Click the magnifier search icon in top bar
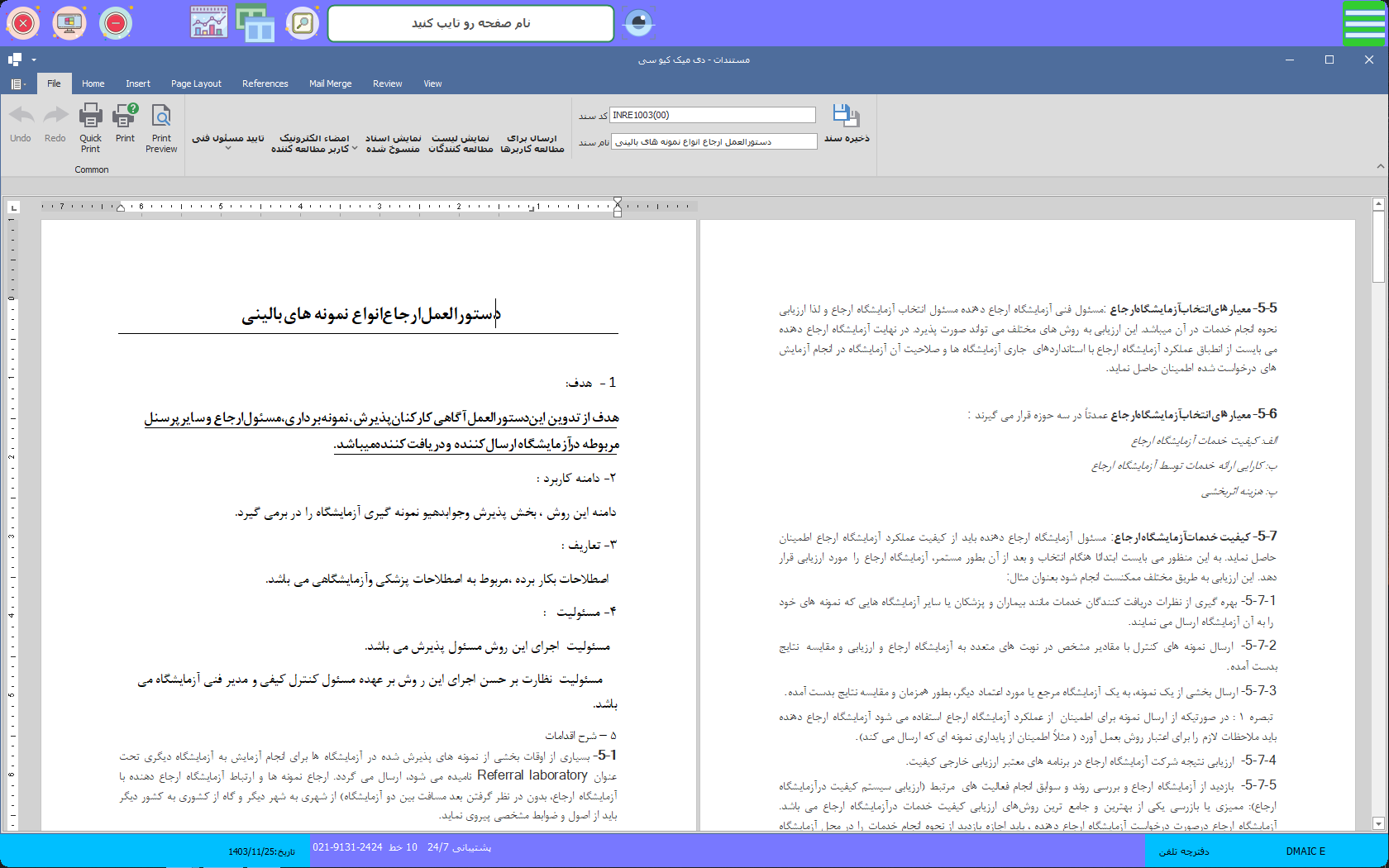The width and height of the screenshot is (1389, 868). (x=303, y=23)
